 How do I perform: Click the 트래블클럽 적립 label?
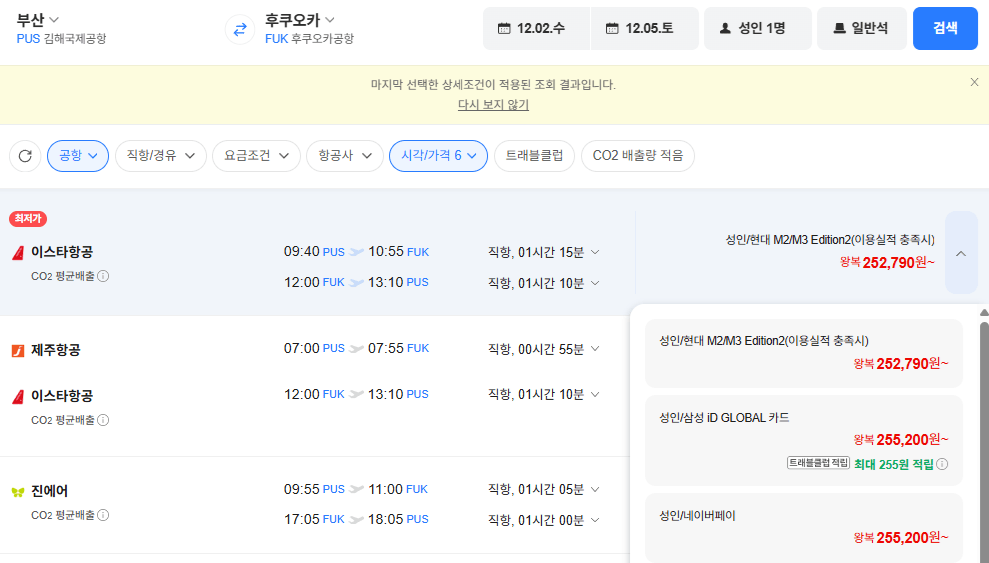[x=818, y=463]
